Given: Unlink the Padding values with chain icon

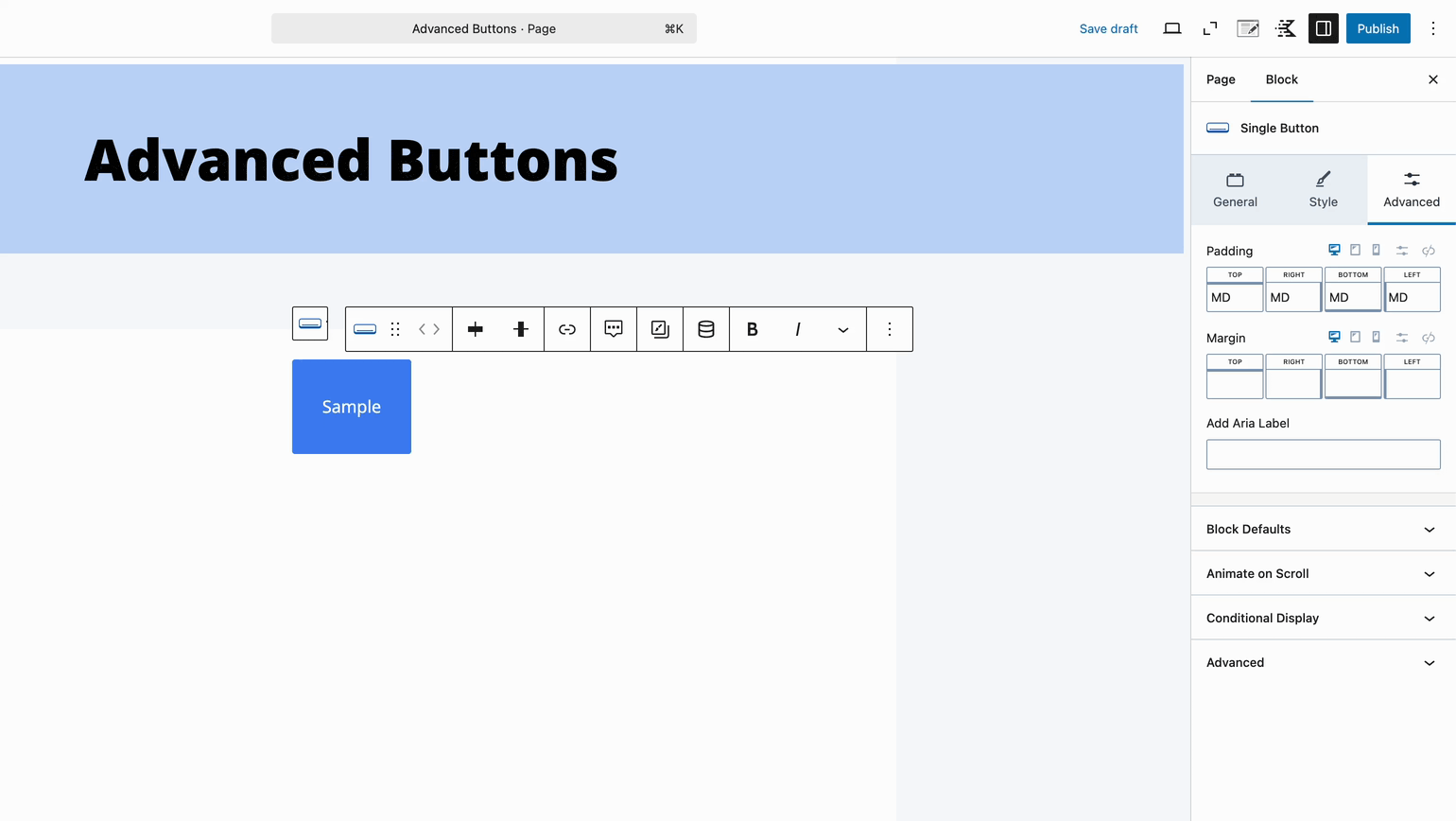Looking at the screenshot, I should (x=1429, y=250).
